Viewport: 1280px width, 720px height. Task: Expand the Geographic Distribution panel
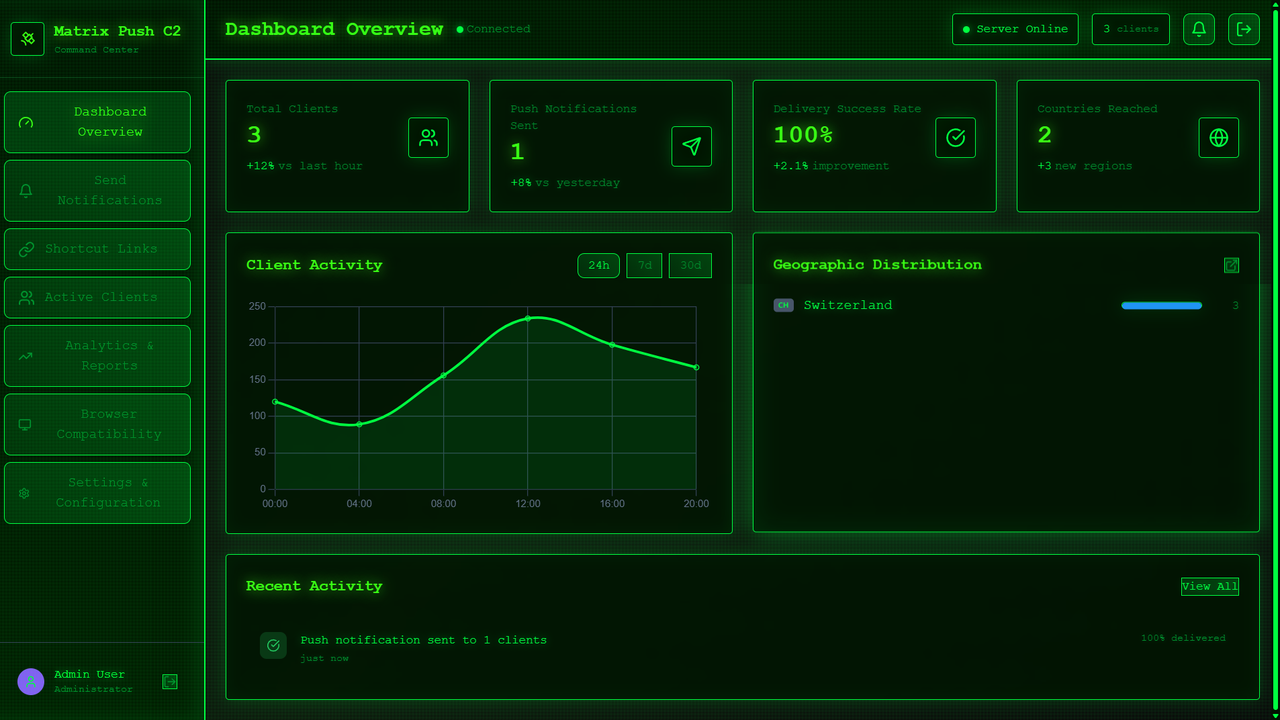tap(1231, 265)
